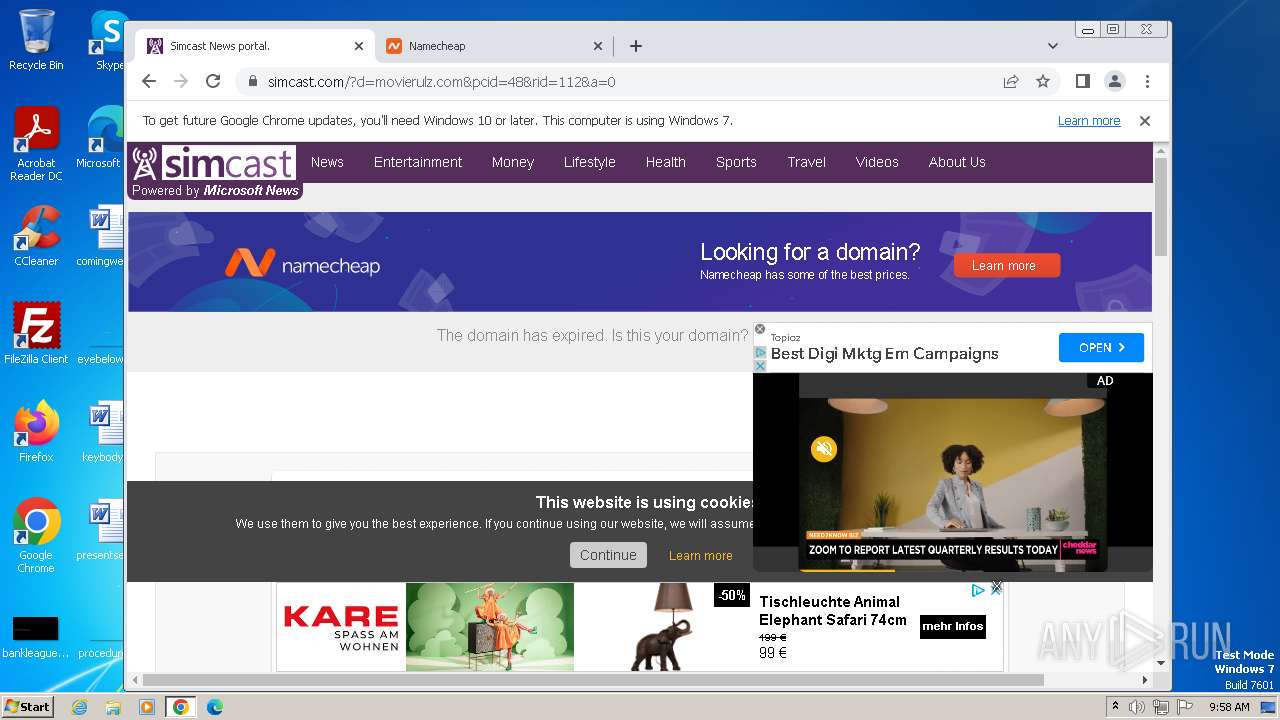The width and height of the screenshot is (1280, 720).
Task: Open the Travel menu item
Action: click(806, 162)
